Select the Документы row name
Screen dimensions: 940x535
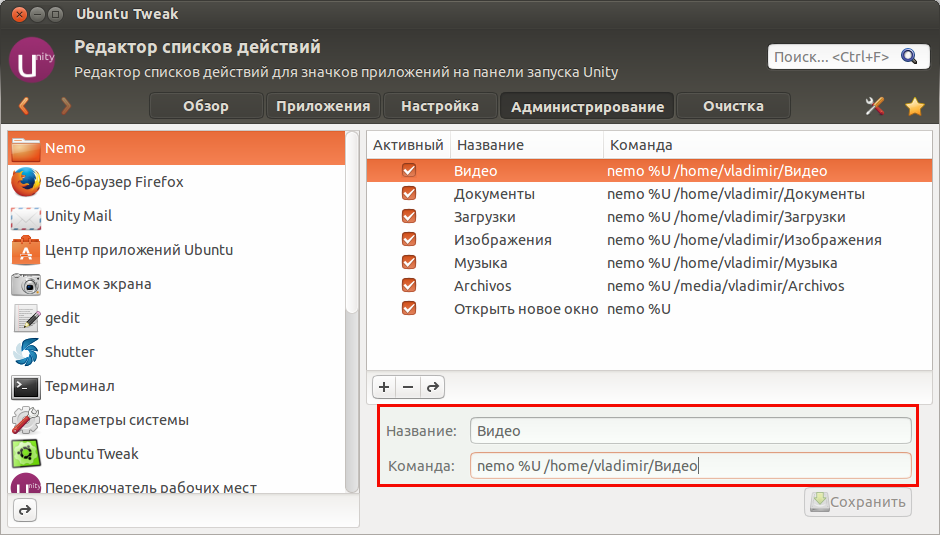click(494, 194)
